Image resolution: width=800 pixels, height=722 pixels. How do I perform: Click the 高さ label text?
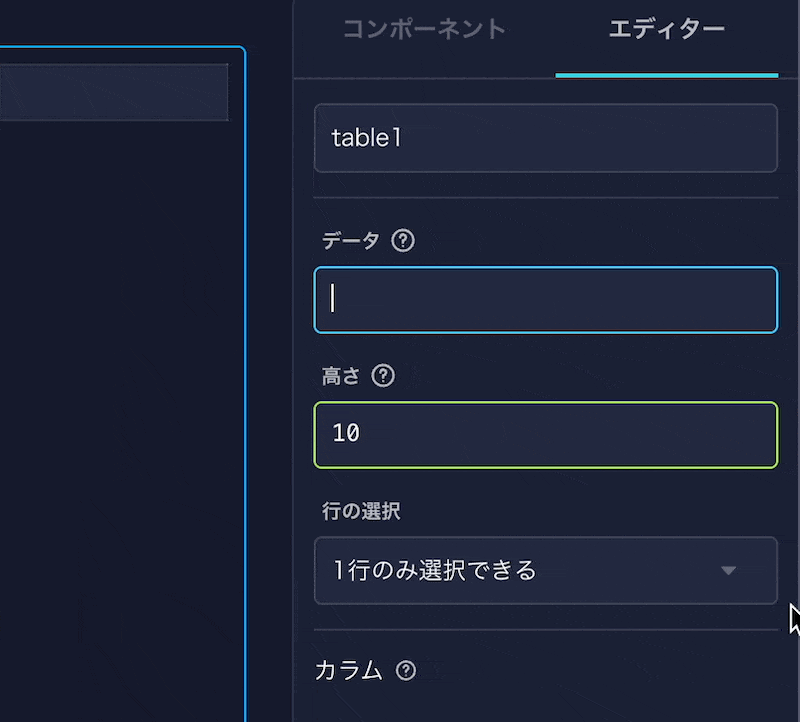(340, 377)
